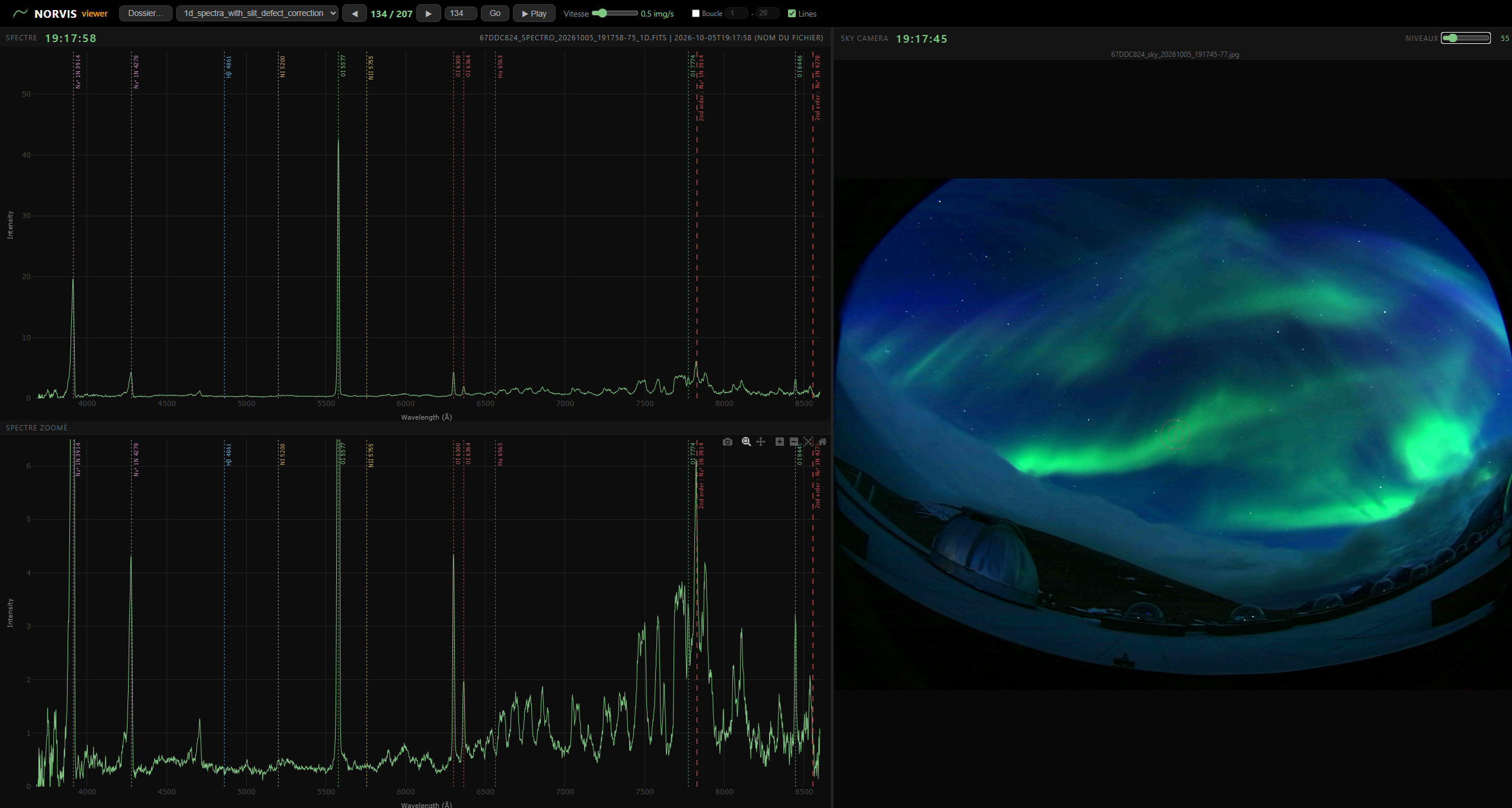
Task: Advance to next spectrum with right arrow
Action: tap(428, 13)
